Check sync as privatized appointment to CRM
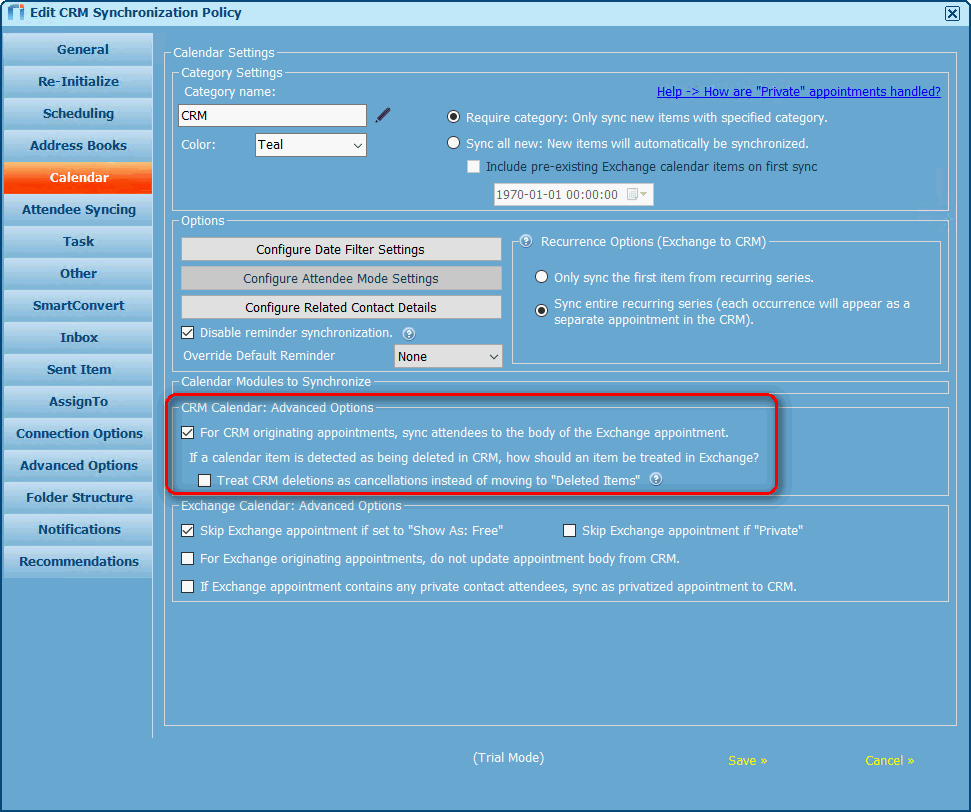 click(x=188, y=586)
